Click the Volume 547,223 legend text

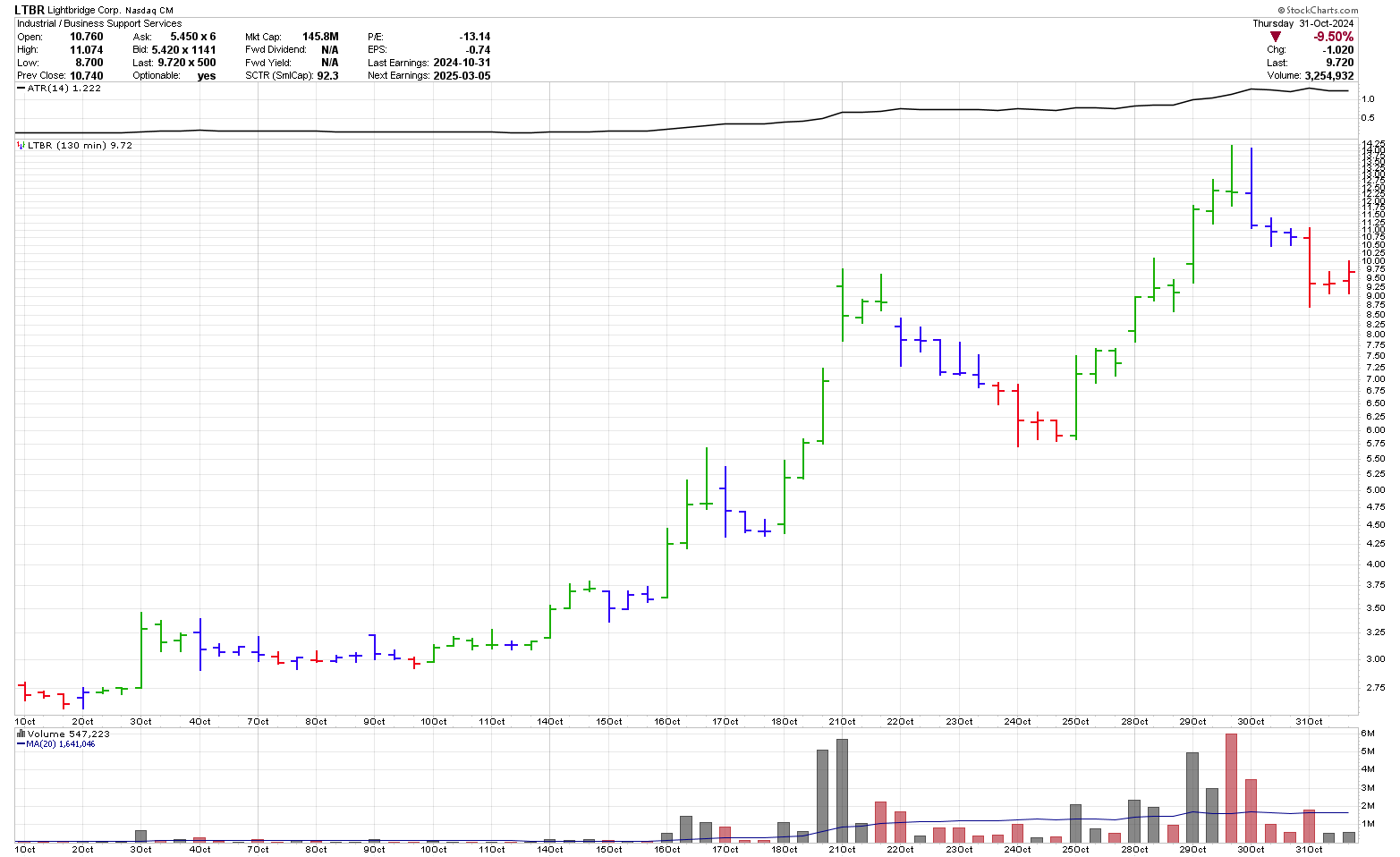[x=69, y=734]
